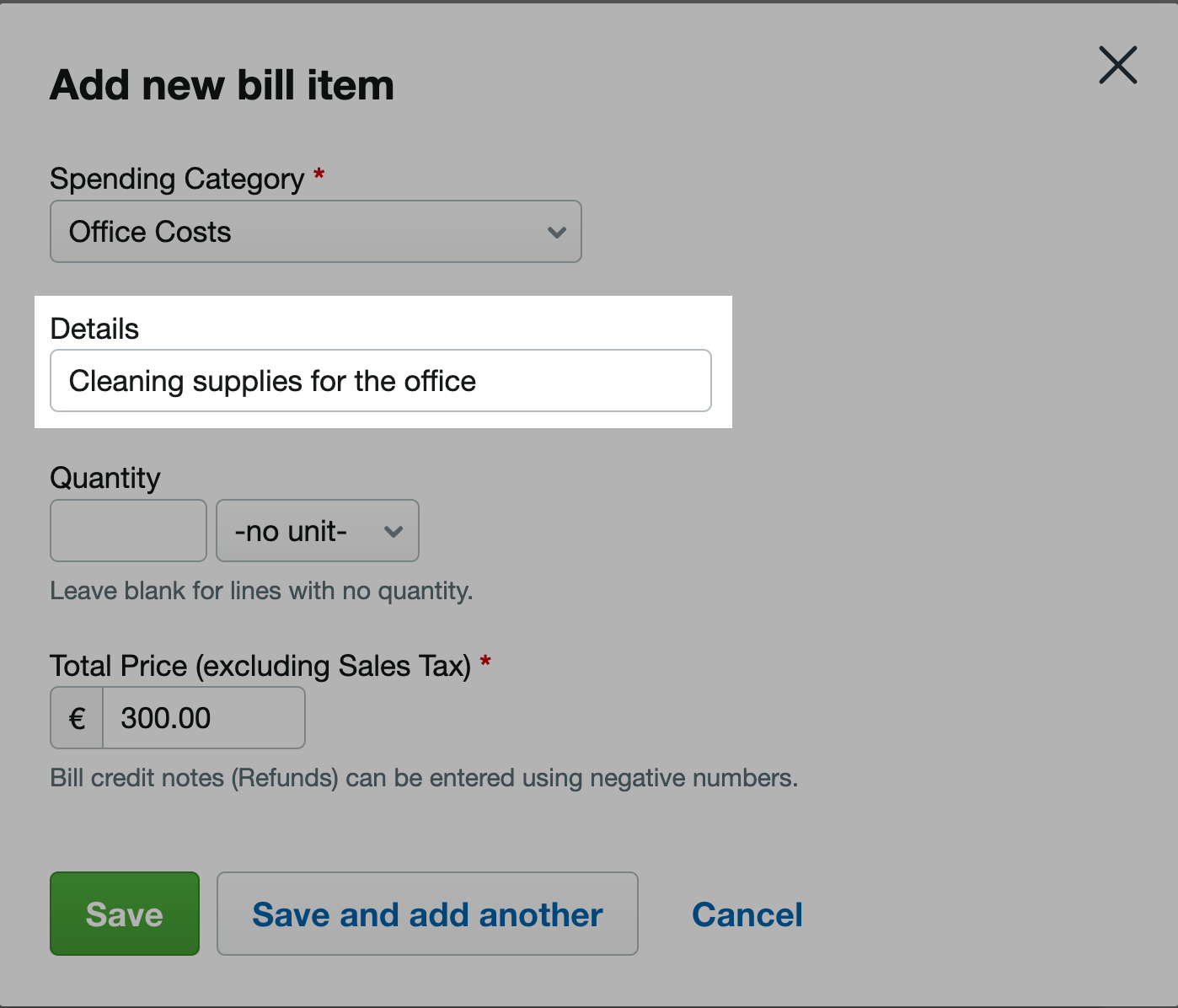Click the Leave blank for lines hint text
The height and width of the screenshot is (1008, 1178).
tap(261, 591)
